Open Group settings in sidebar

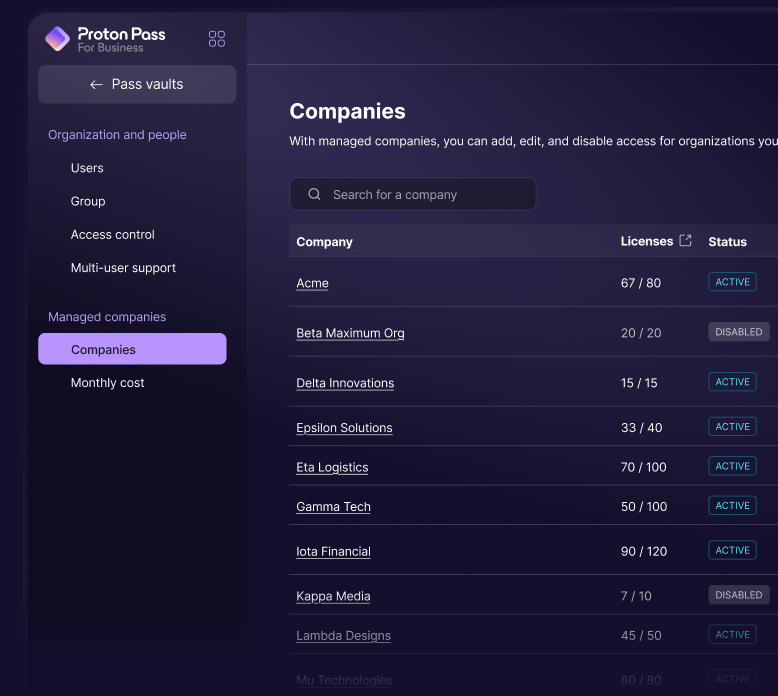coord(88,201)
